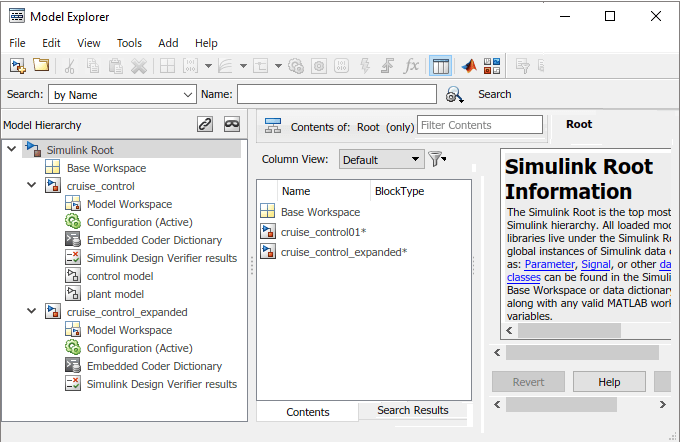Click the Simulink Root info horizontal scrollbar thumb

tap(569, 330)
